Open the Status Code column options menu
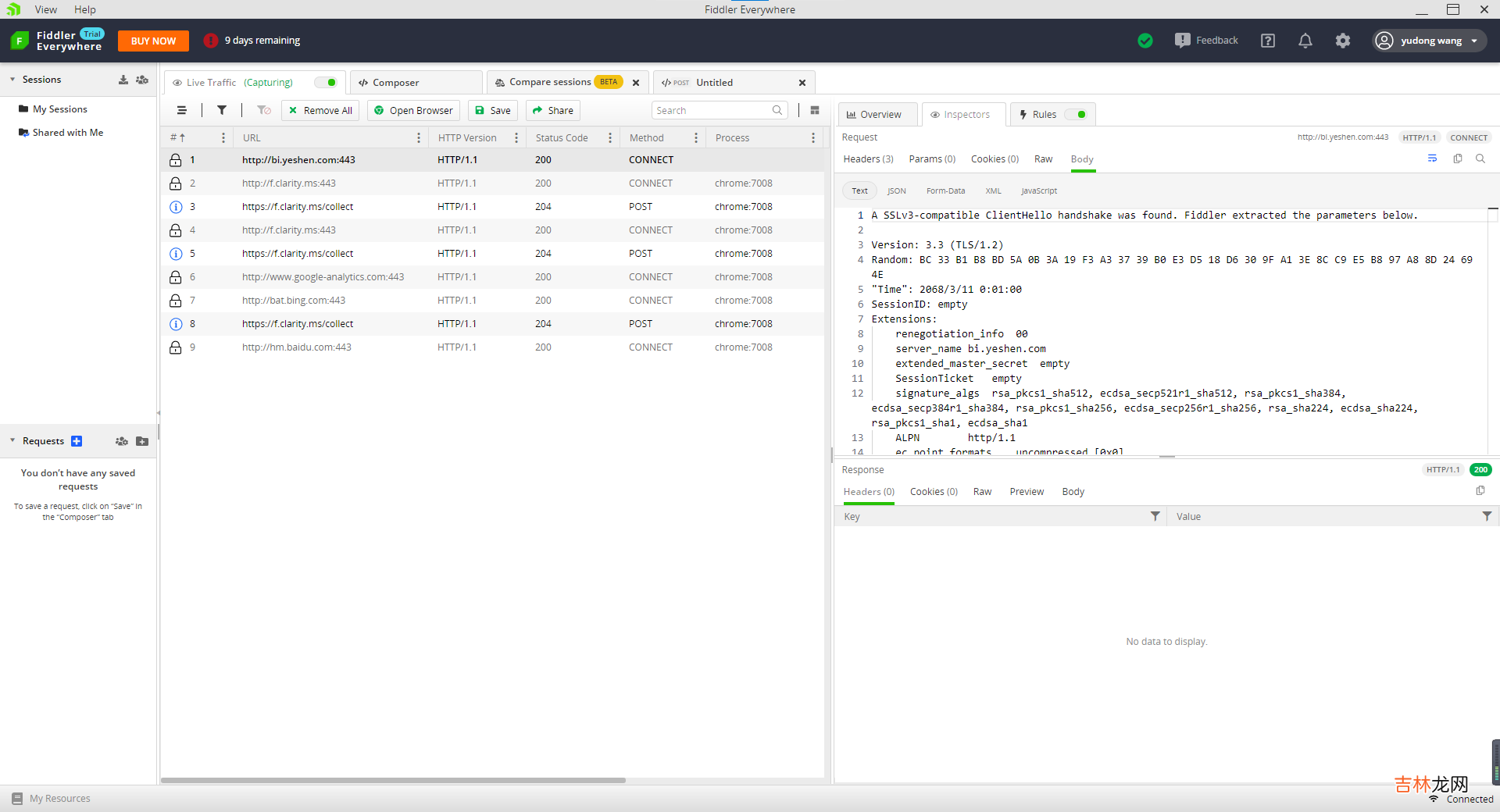The width and height of the screenshot is (1500, 812). click(610, 137)
